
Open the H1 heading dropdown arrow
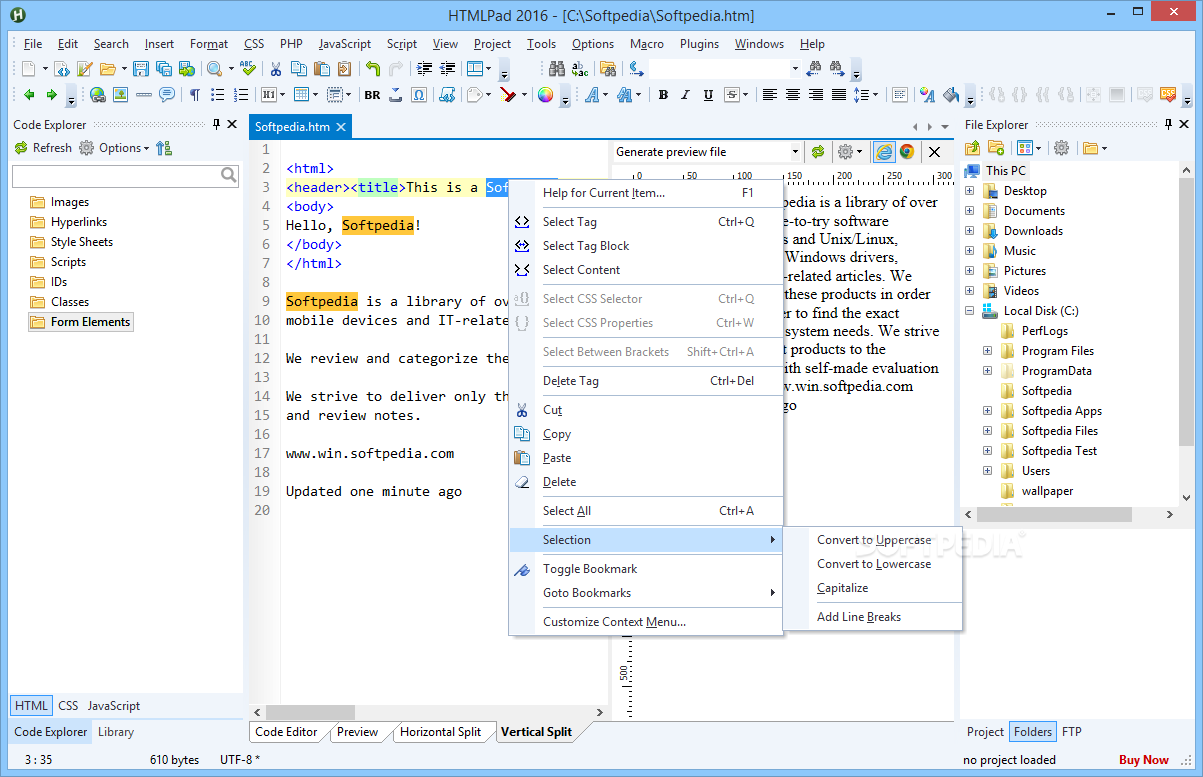pyautogui.click(x=282, y=95)
